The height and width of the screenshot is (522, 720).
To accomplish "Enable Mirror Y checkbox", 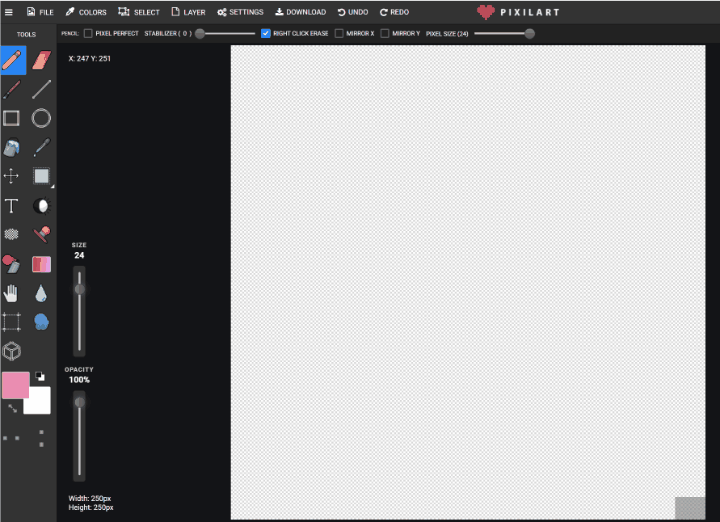I will pos(385,34).
